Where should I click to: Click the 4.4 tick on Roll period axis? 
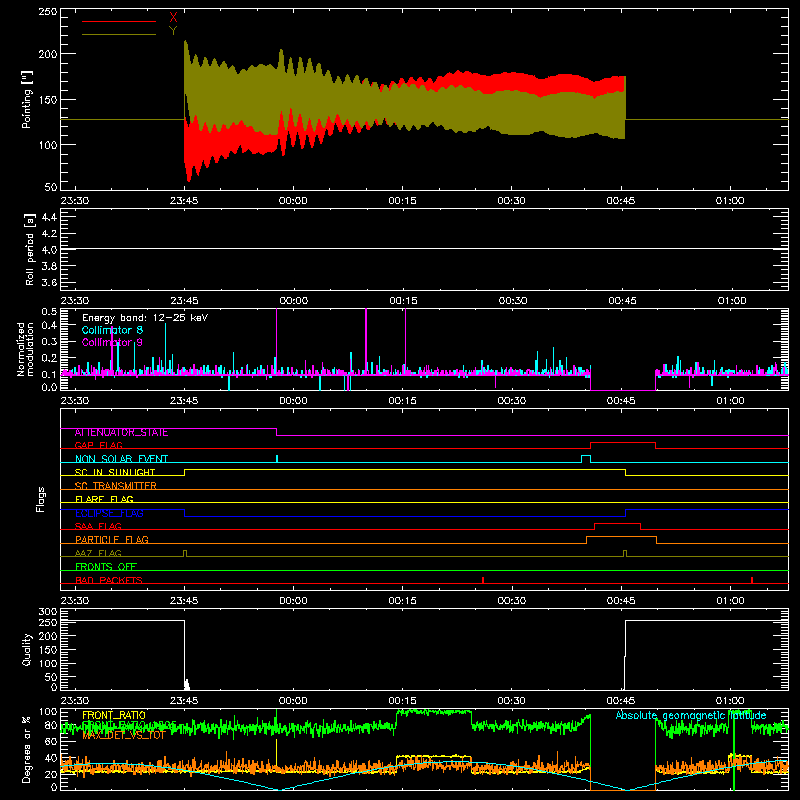point(49,217)
